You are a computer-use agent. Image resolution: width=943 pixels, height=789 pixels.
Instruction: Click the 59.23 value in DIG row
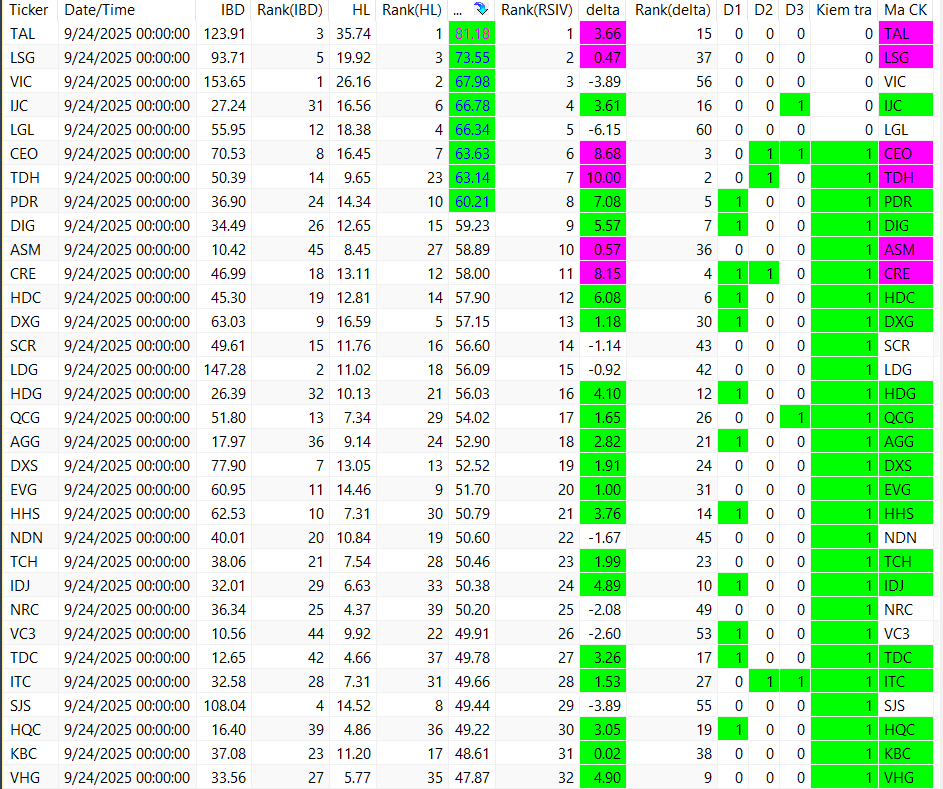coord(472,226)
